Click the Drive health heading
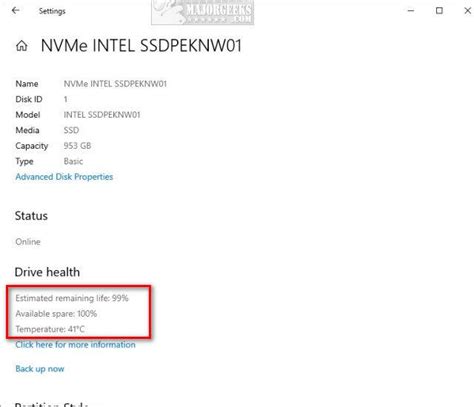Viewport: 474px width, 407px height. [47, 272]
